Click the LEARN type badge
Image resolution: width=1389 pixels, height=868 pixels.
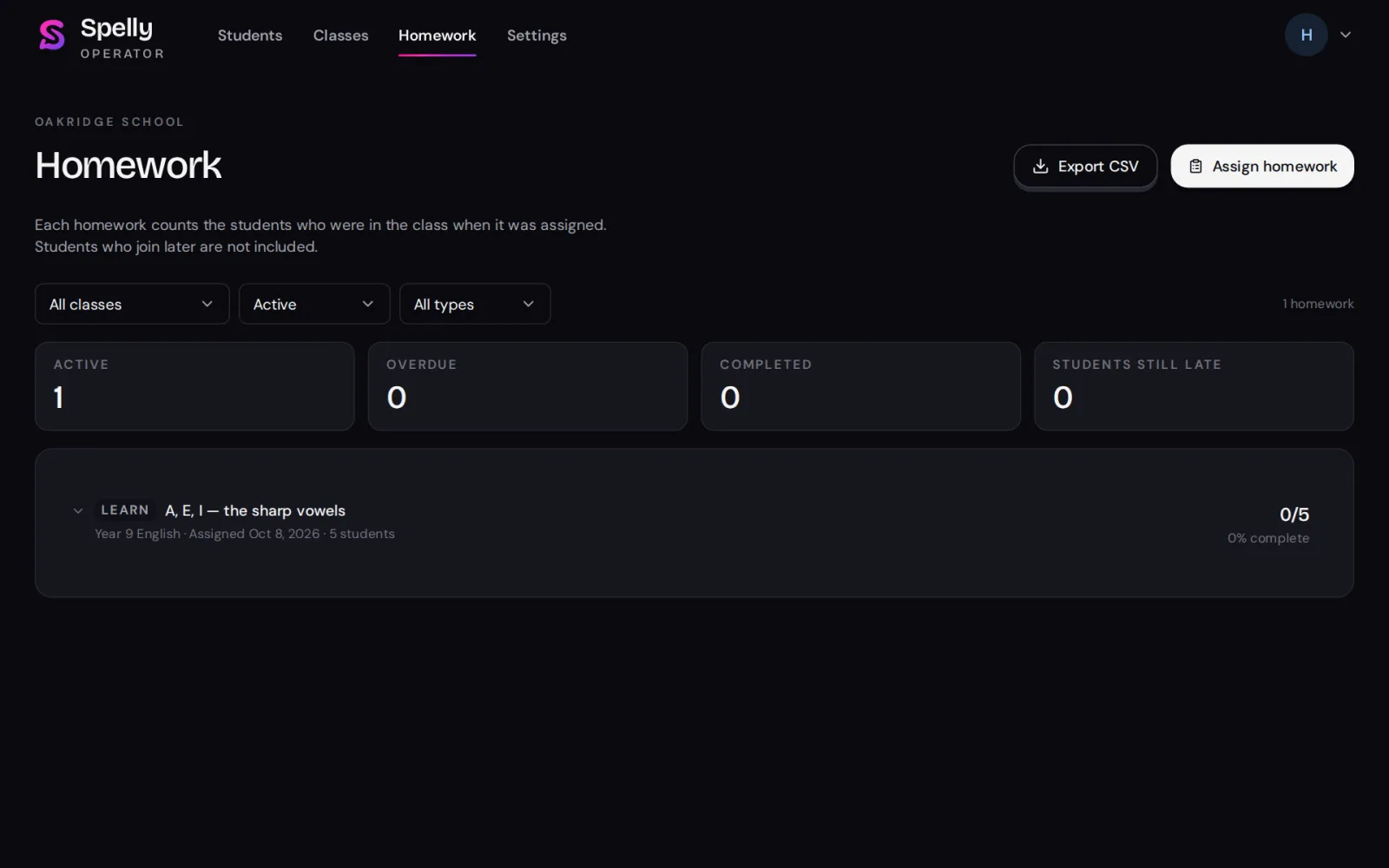click(x=125, y=510)
